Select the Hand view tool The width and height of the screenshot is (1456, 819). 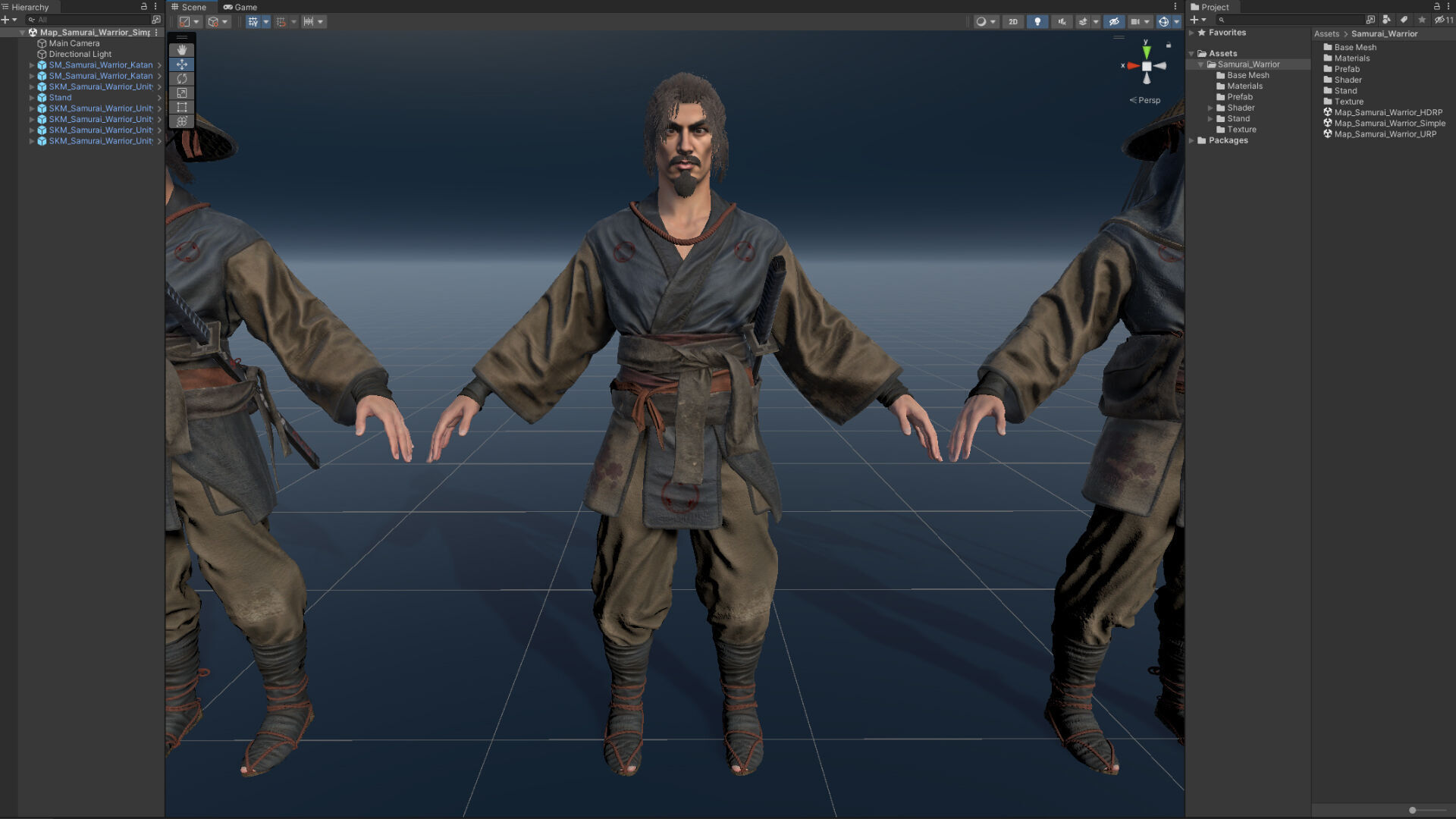pyautogui.click(x=182, y=50)
